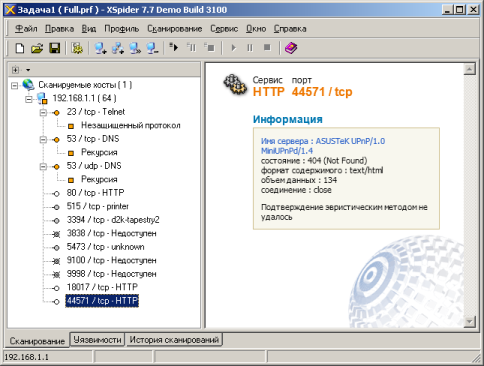Click orange square icon of Незащищенный протокол
This screenshot has height=366, width=484.
coord(71,126)
